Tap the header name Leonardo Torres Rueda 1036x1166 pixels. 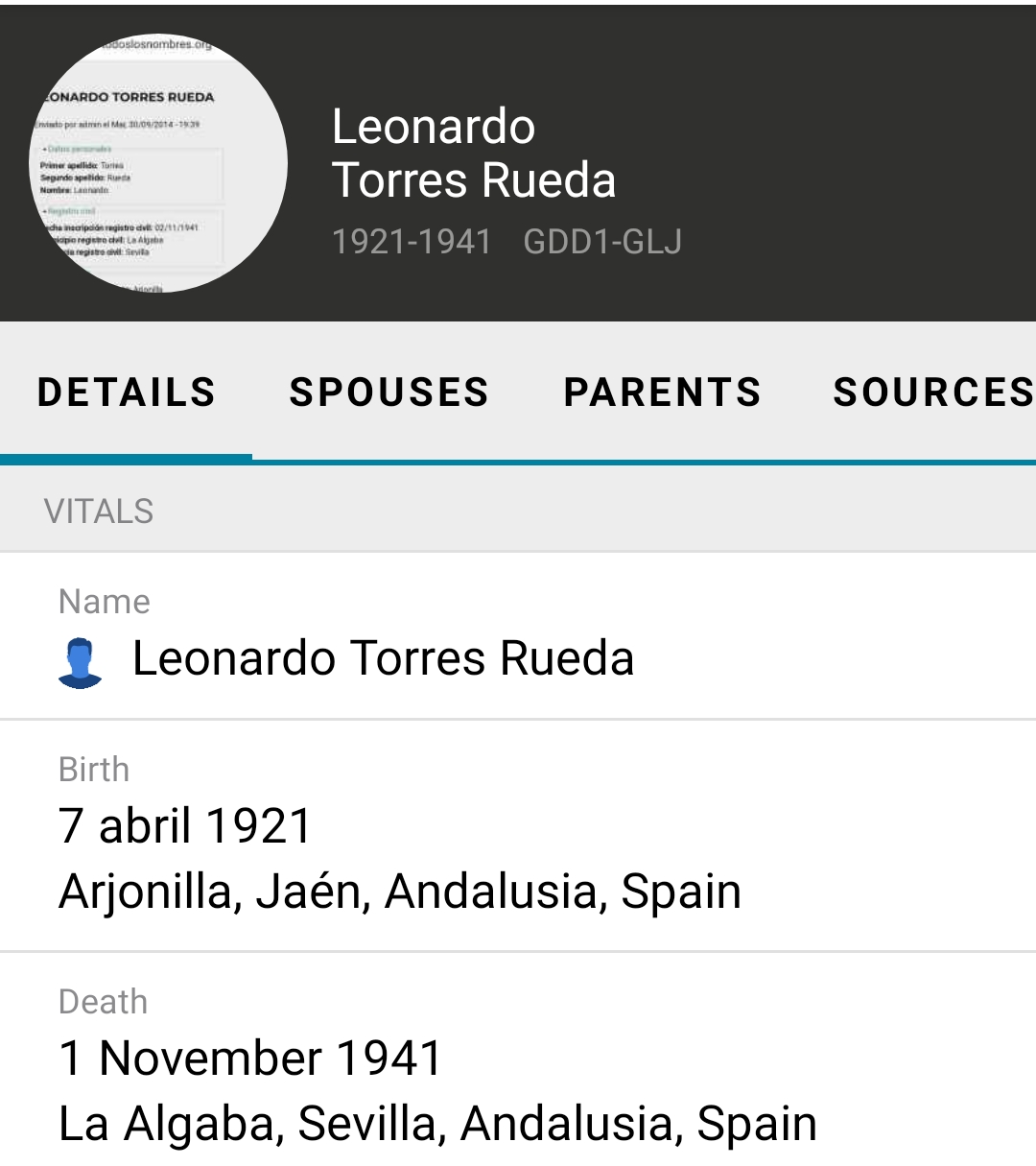point(474,154)
